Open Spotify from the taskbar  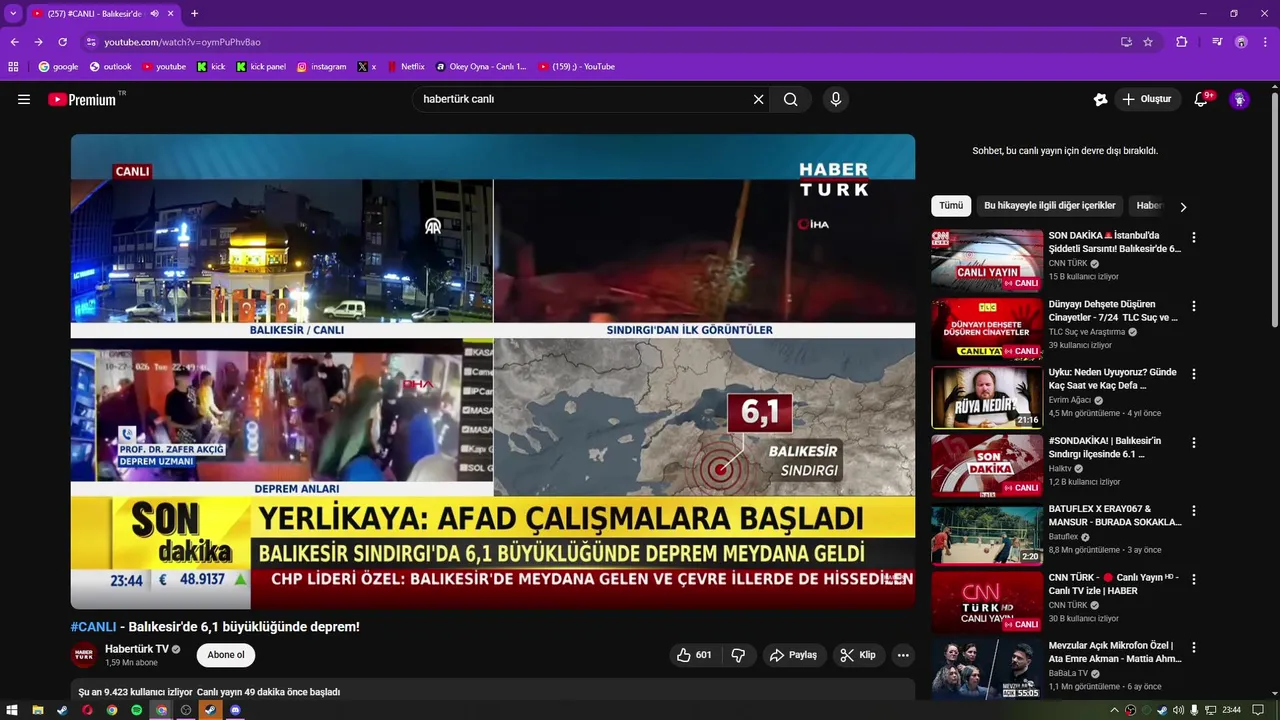point(136,710)
